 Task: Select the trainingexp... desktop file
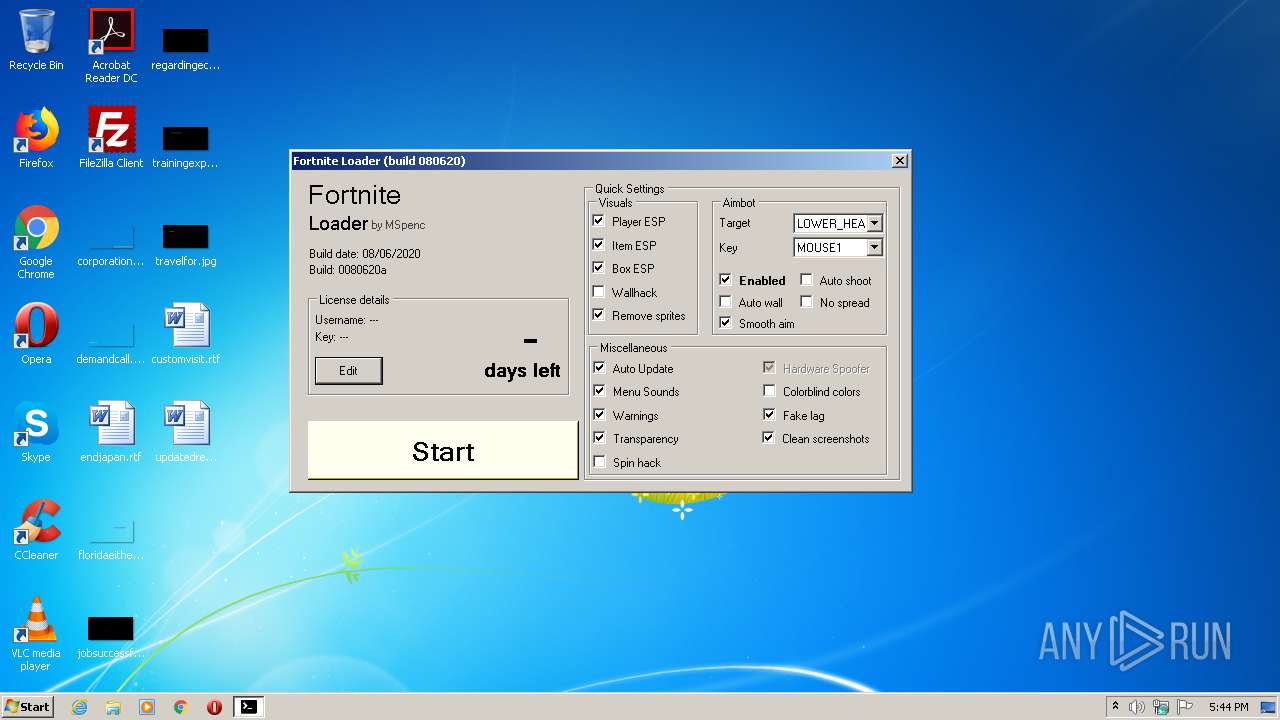pos(186,144)
